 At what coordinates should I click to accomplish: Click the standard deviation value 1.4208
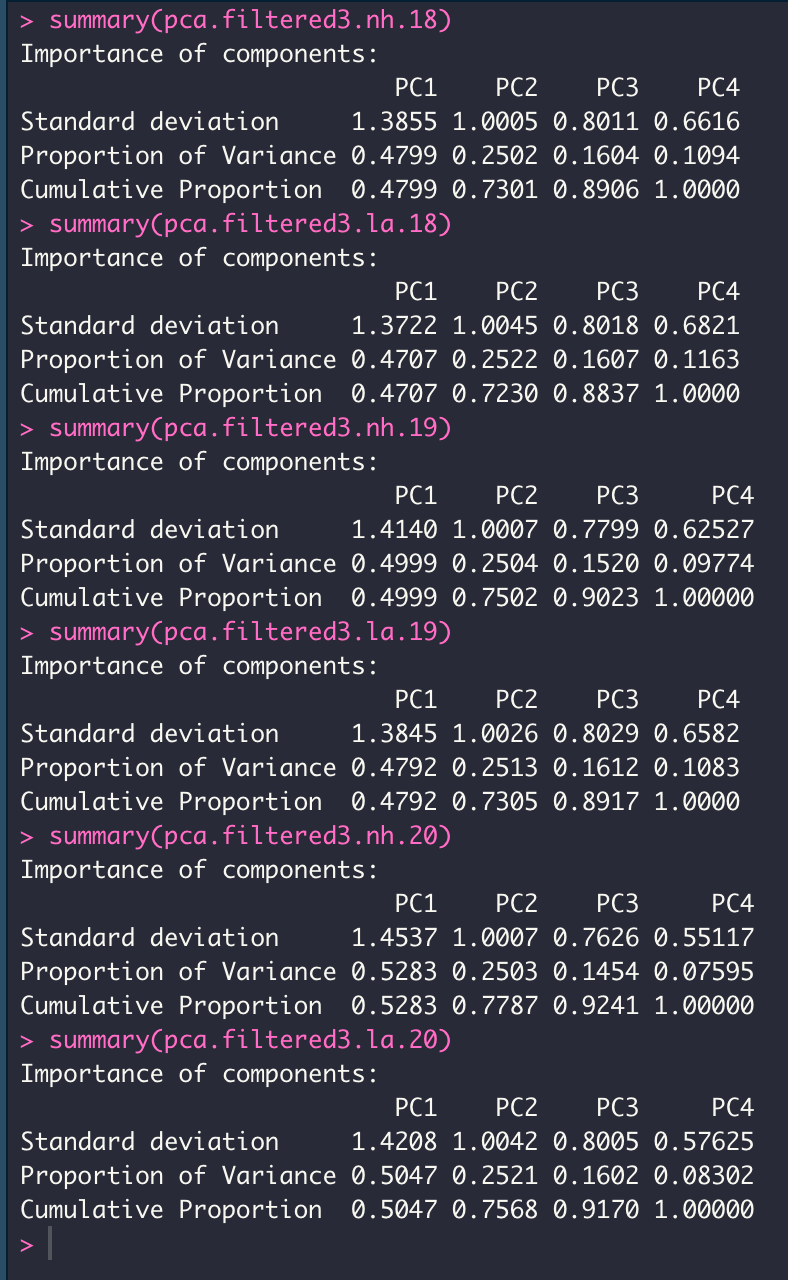(x=394, y=1142)
